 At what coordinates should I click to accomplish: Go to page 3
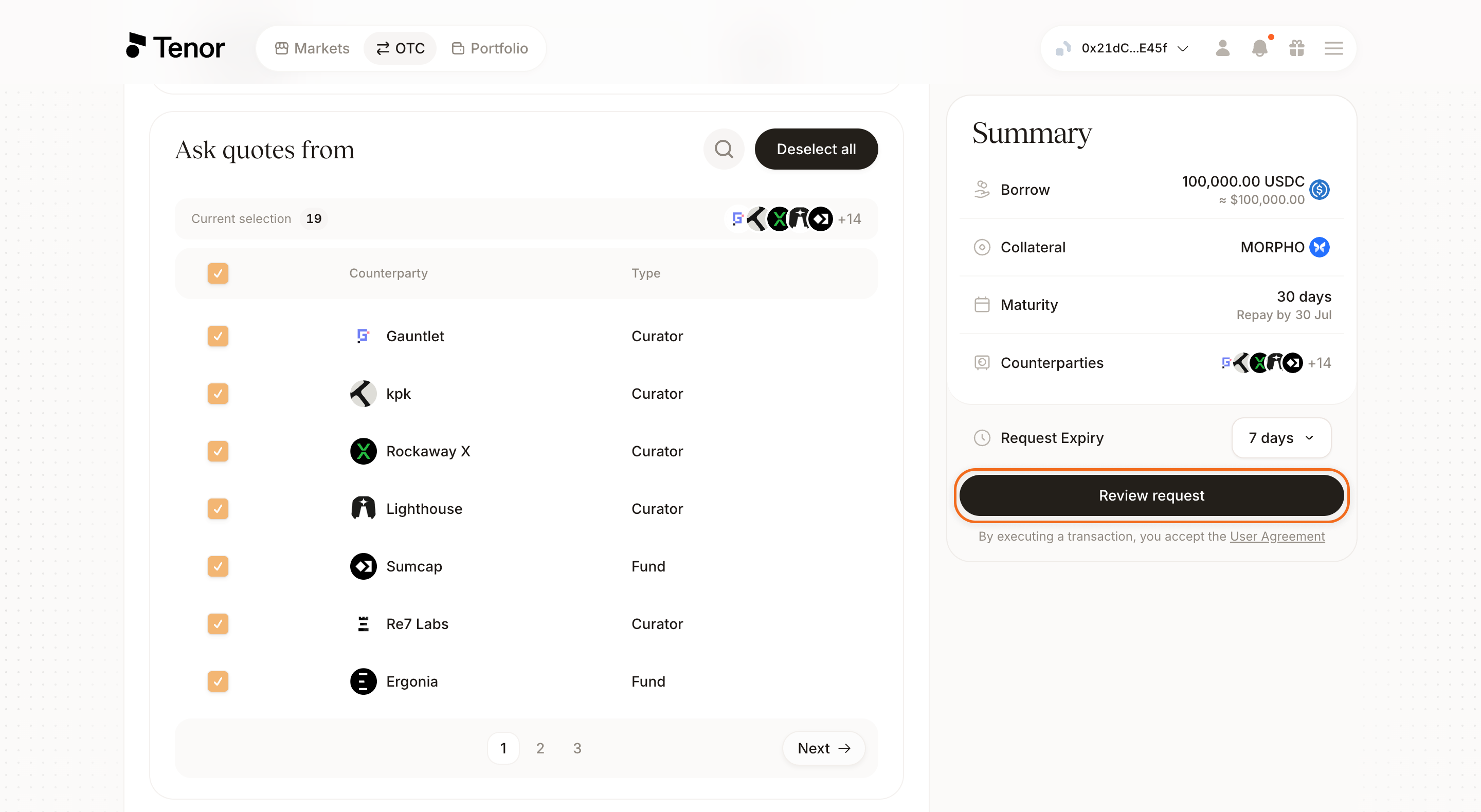576,748
